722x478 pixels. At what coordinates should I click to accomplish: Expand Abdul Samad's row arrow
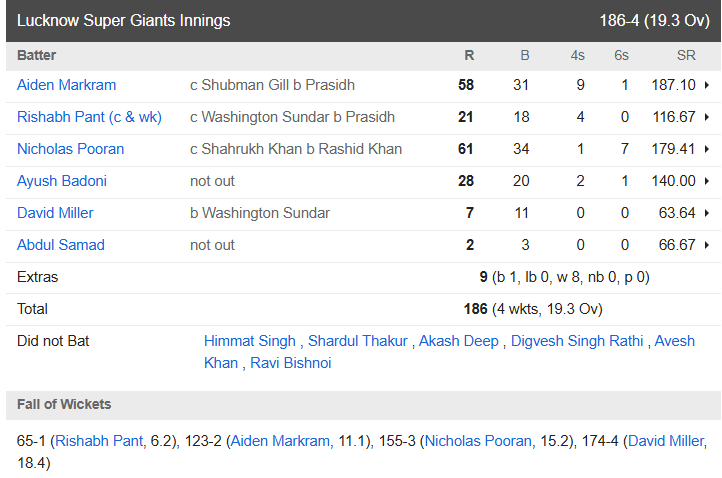(707, 245)
